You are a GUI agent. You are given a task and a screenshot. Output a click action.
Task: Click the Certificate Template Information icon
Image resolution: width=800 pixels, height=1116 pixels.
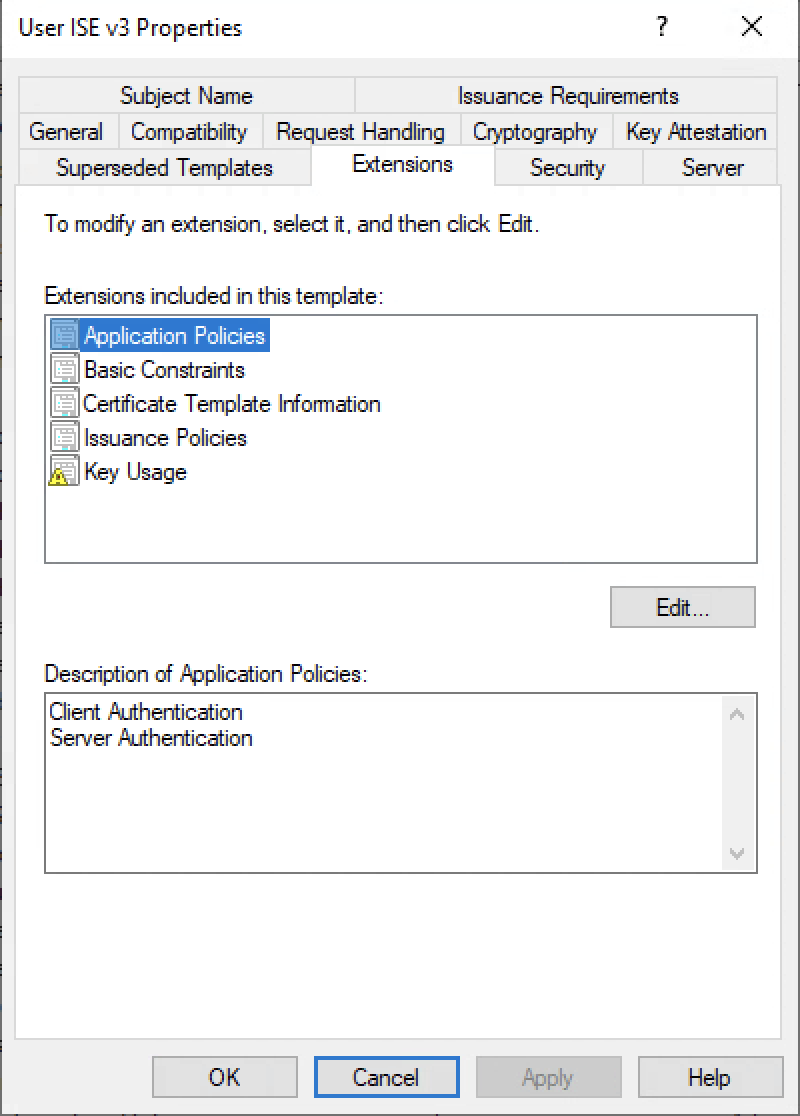tap(63, 403)
